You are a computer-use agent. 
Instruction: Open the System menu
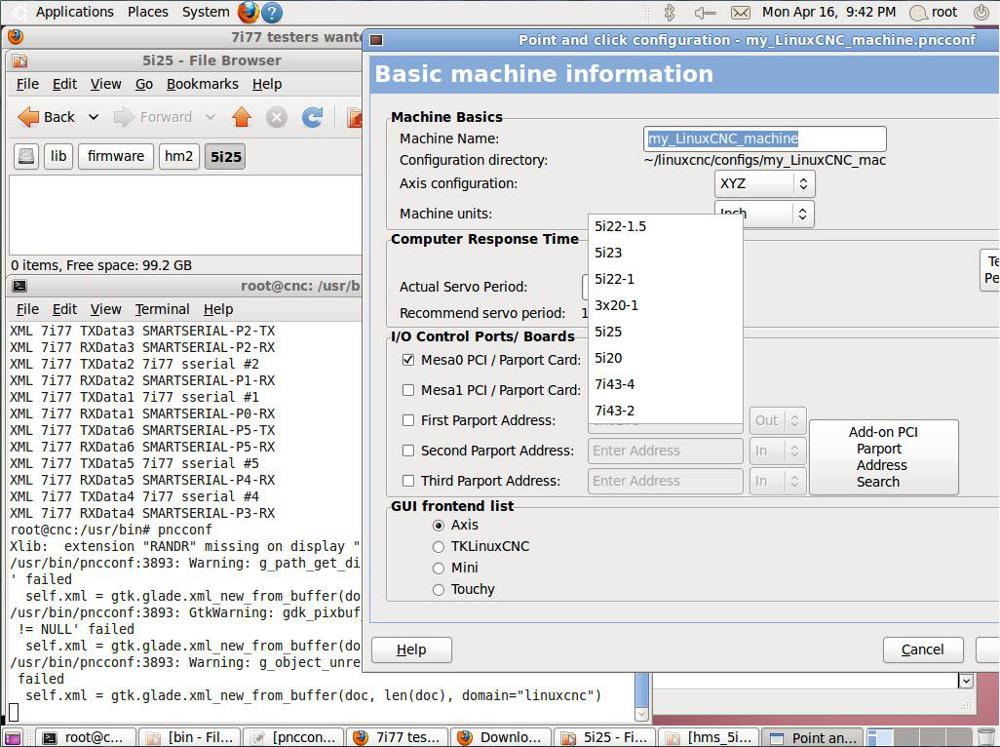[x=205, y=12]
